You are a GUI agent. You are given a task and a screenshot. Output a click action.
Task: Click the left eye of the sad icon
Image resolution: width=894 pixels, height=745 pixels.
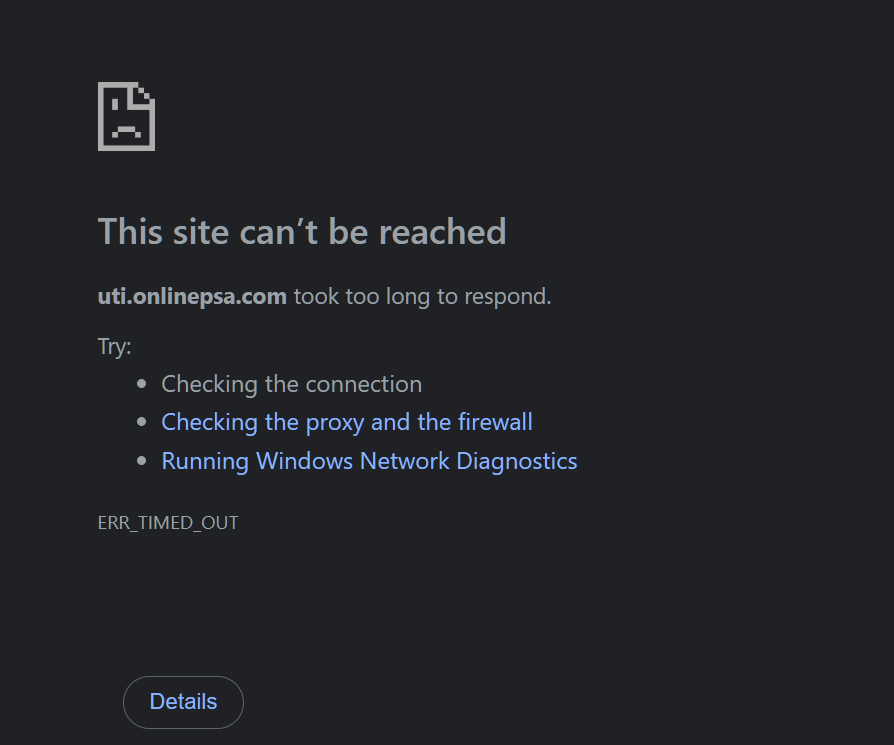[x=114, y=102]
